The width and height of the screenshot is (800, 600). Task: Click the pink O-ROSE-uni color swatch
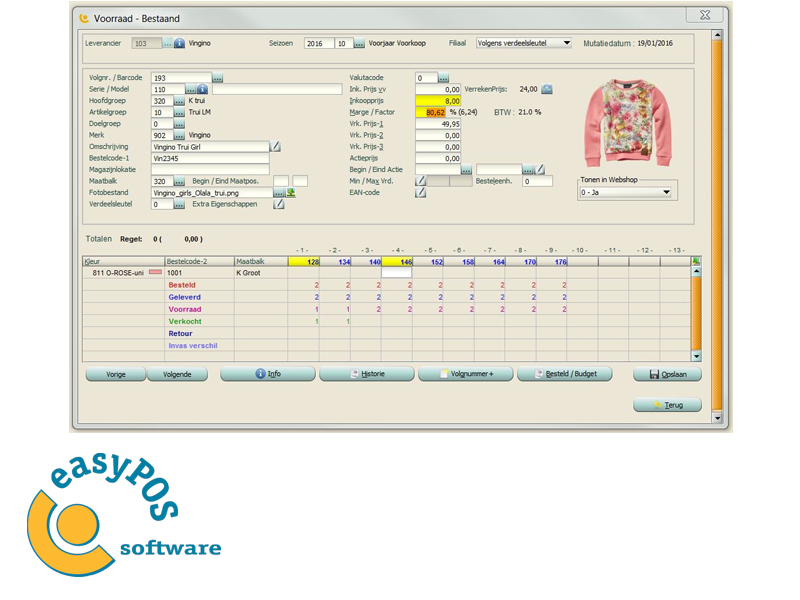(x=155, y=272)
